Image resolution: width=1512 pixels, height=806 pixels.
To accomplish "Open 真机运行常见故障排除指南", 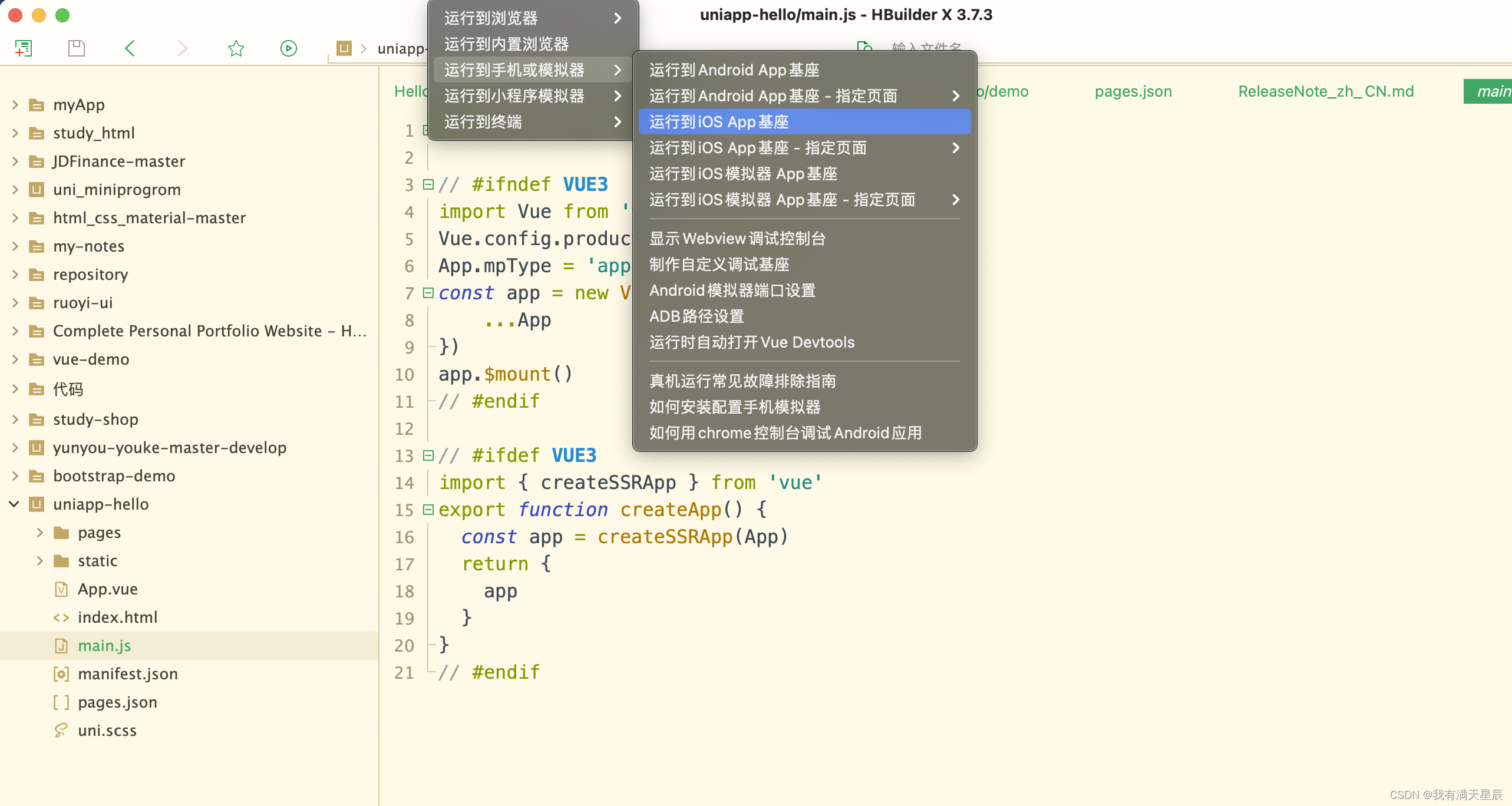I will 804,381.
